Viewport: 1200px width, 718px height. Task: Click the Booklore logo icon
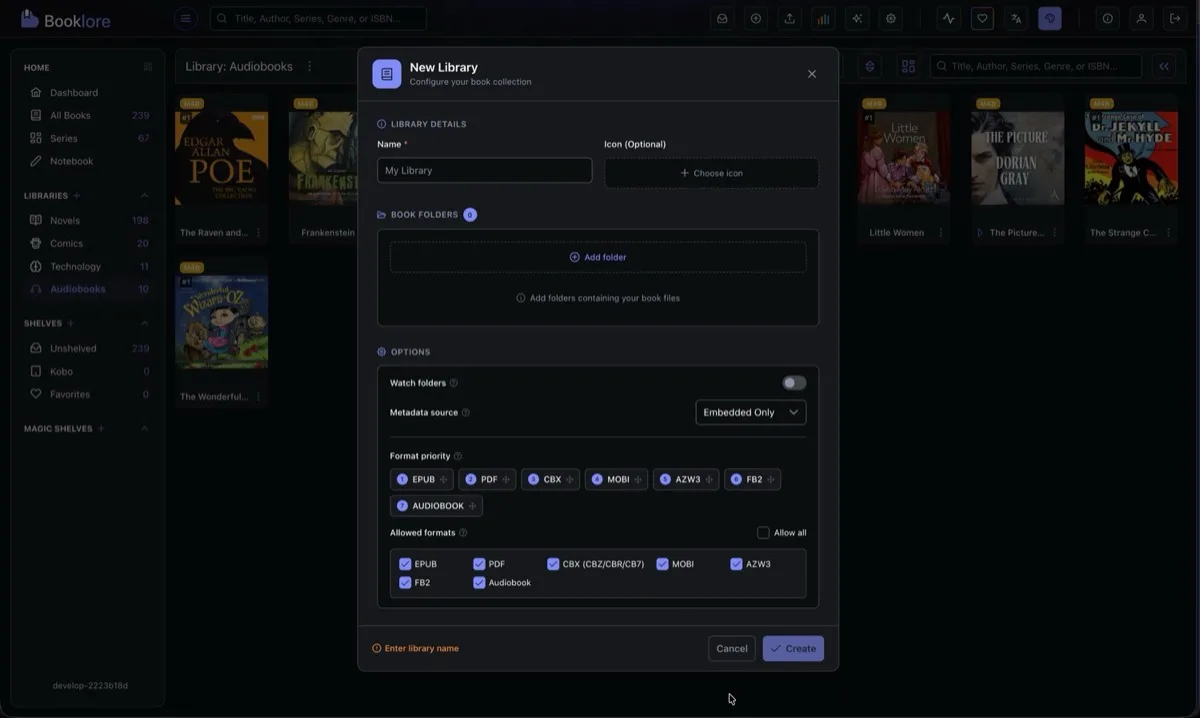point(30,18)
